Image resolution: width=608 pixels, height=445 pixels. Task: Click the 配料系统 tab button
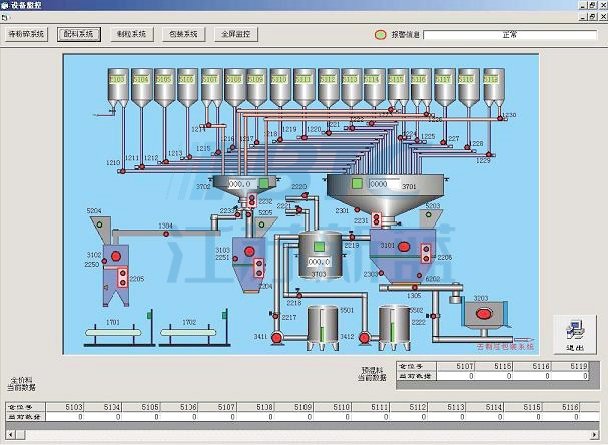click(78, 34)
